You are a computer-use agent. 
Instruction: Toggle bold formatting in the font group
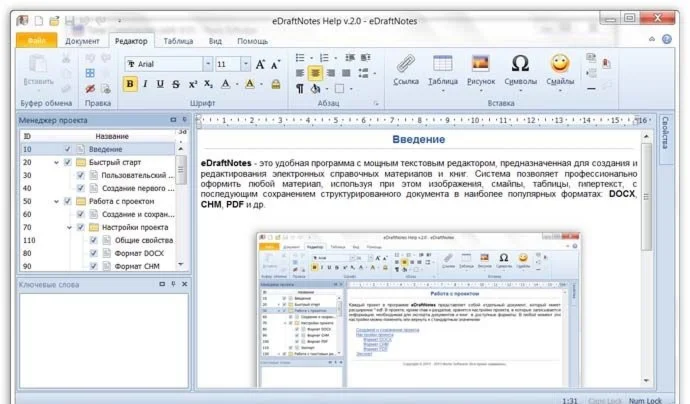(130, 84)
